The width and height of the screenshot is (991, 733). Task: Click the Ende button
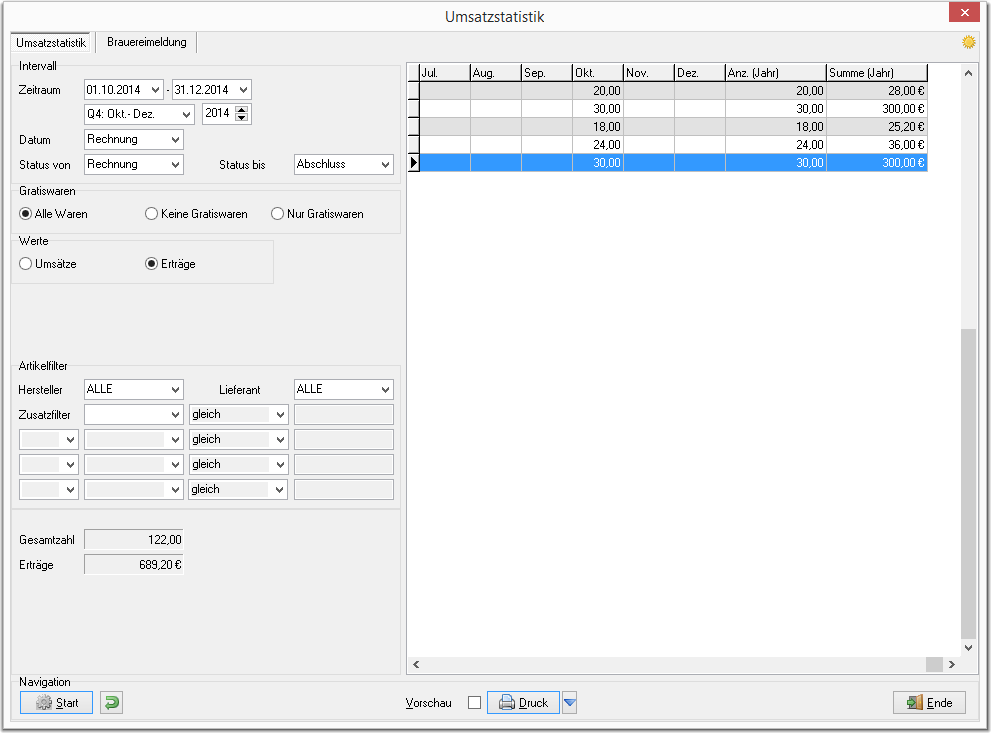click(x=929, y=702)
